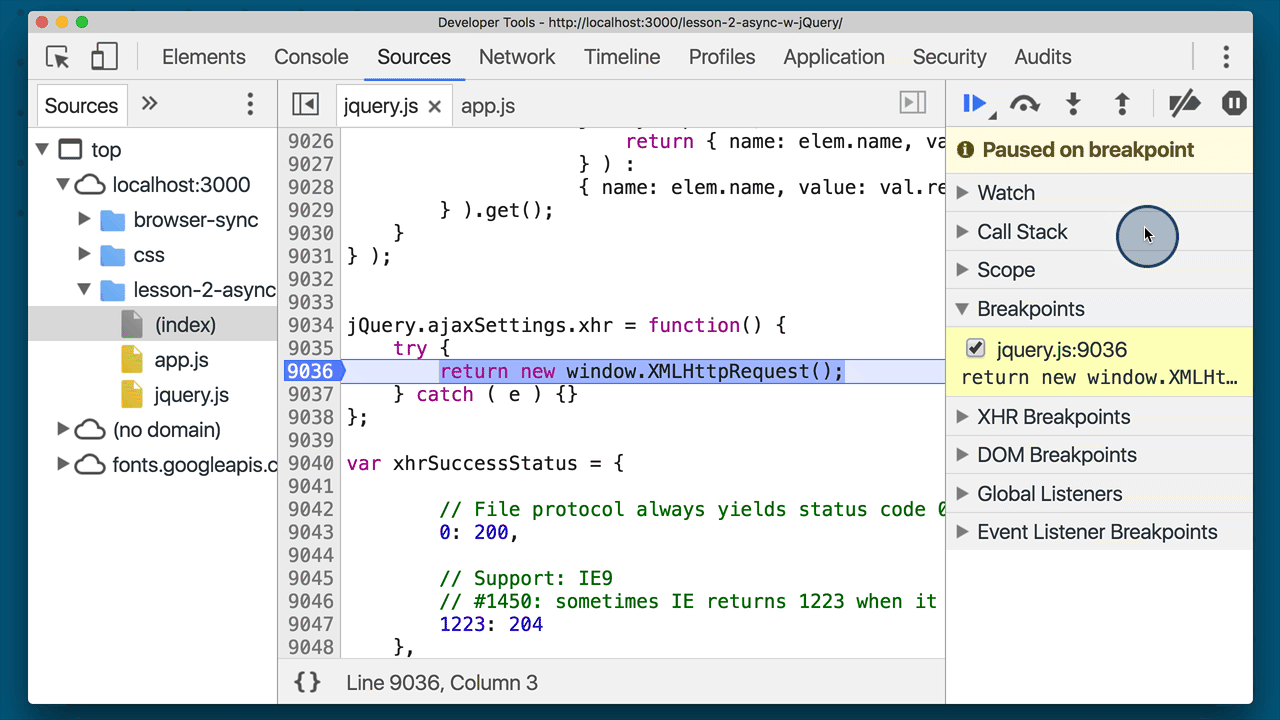
Task: Pretty-print code with the braces icon
Action: coord(307,682)
